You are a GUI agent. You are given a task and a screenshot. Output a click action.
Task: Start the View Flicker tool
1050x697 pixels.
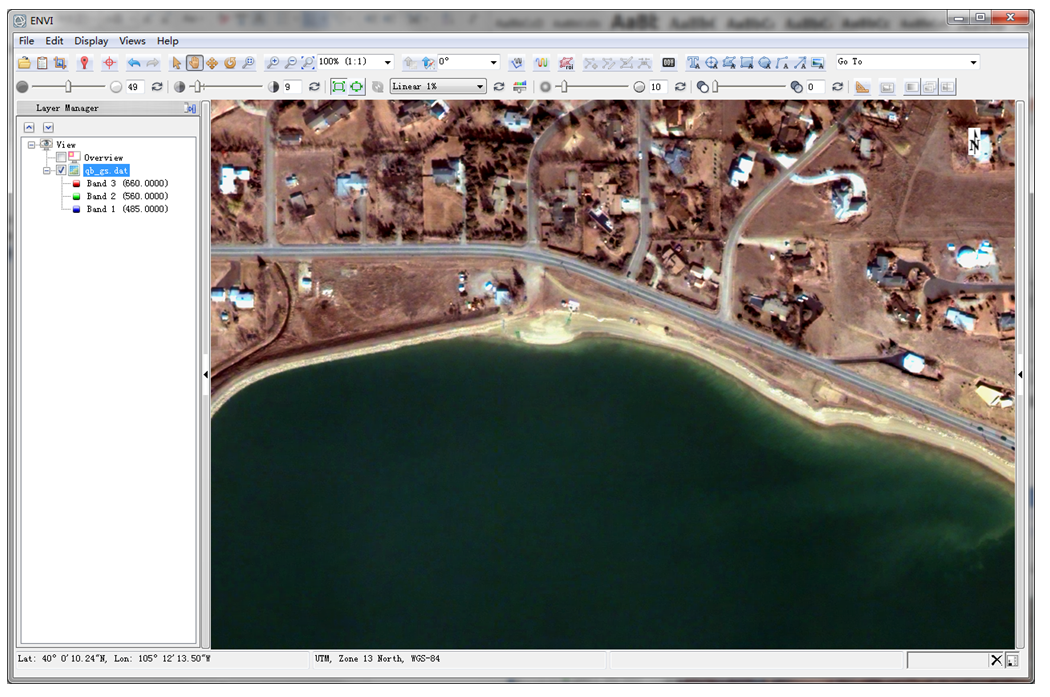(929, 87)
